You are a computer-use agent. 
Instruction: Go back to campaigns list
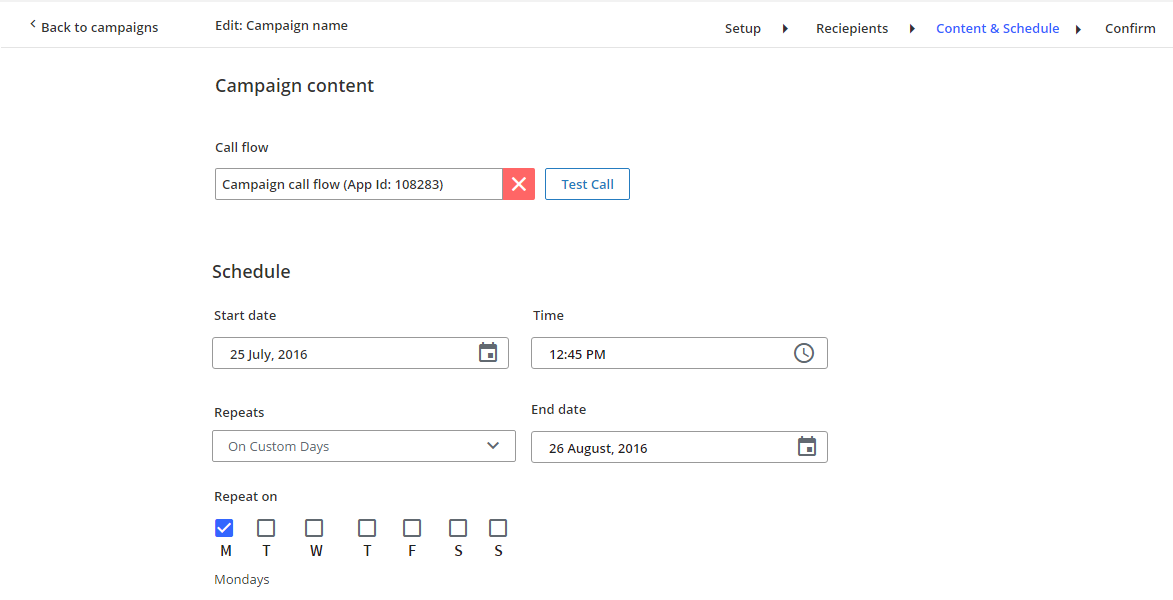pyautogui.click(x=99, y=27)
